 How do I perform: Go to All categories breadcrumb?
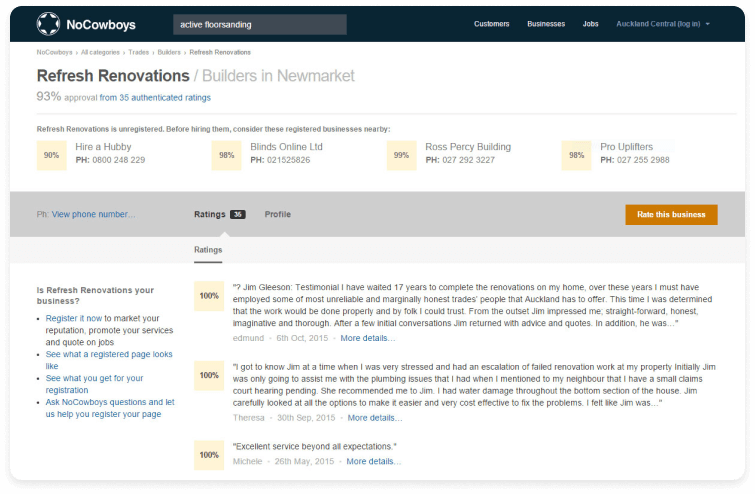click(100, 52)
